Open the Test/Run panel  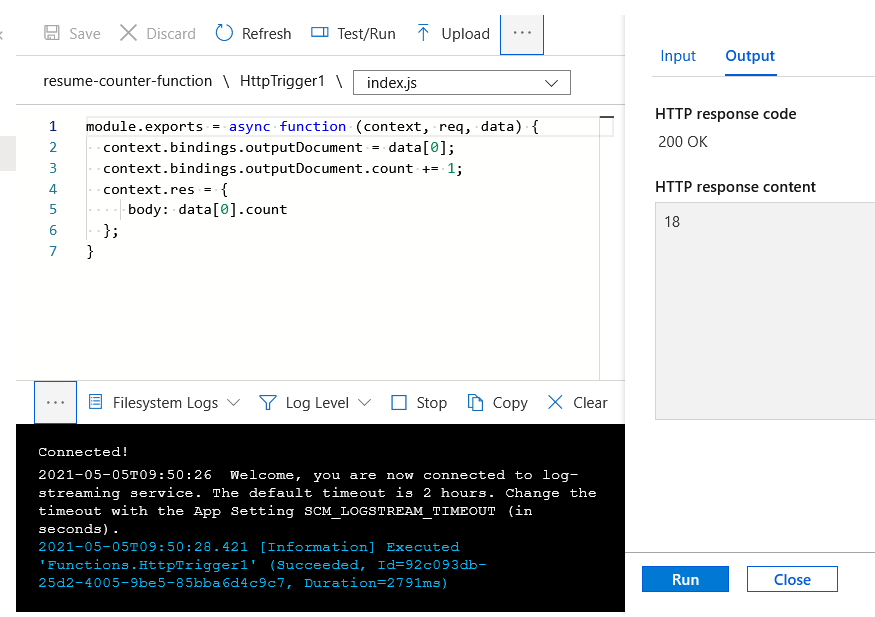coord(353,33)
